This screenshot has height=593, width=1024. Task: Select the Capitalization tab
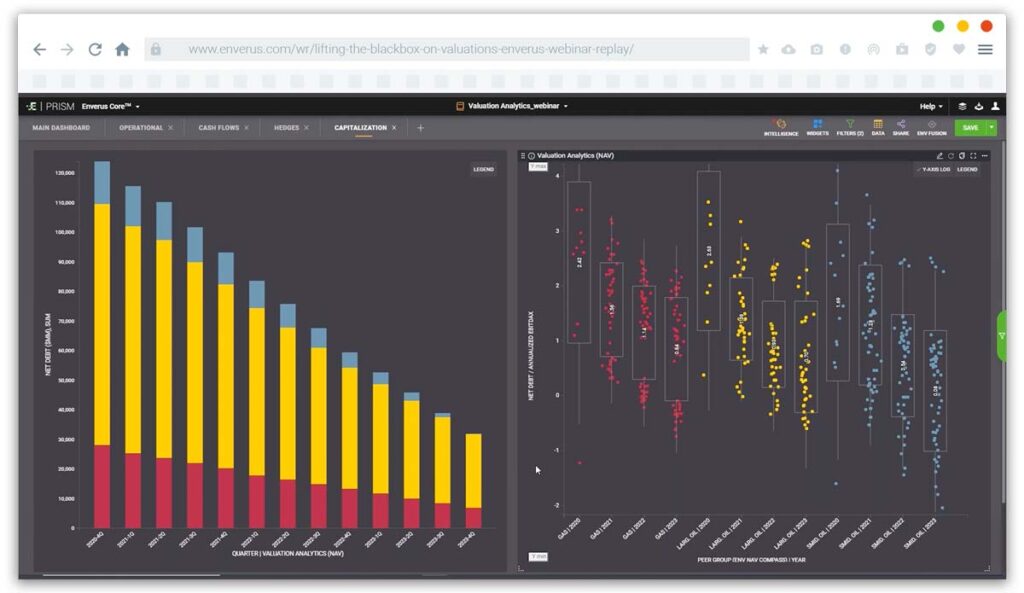[362, 127]
